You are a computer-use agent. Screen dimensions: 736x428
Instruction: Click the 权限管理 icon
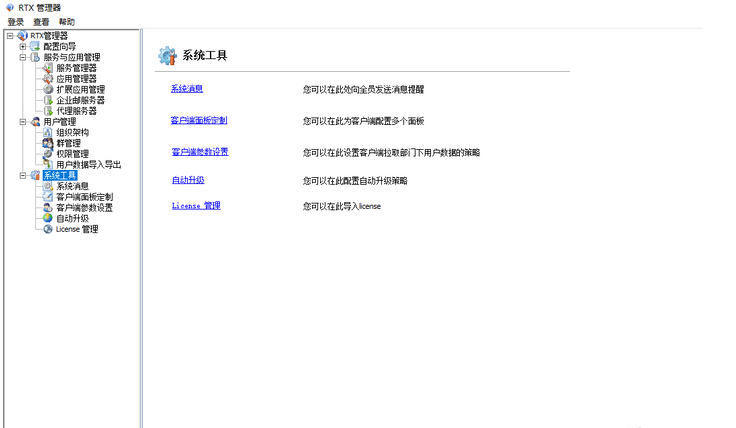[x=47, y=154]
